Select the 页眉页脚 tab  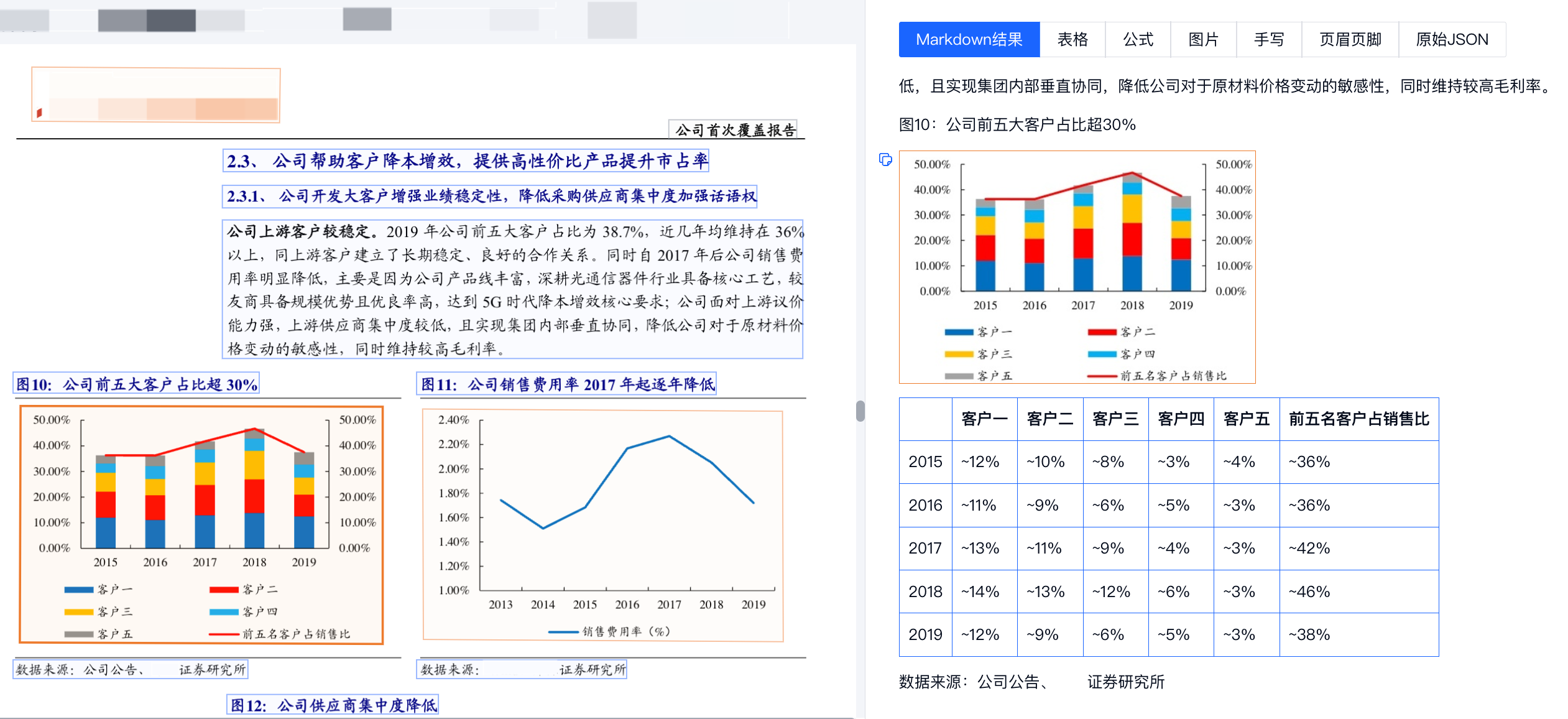(x=1350, y=40)
